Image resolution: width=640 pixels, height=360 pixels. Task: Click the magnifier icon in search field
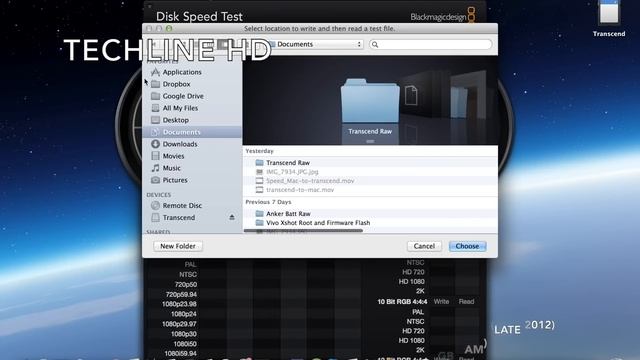click(375, 44)
